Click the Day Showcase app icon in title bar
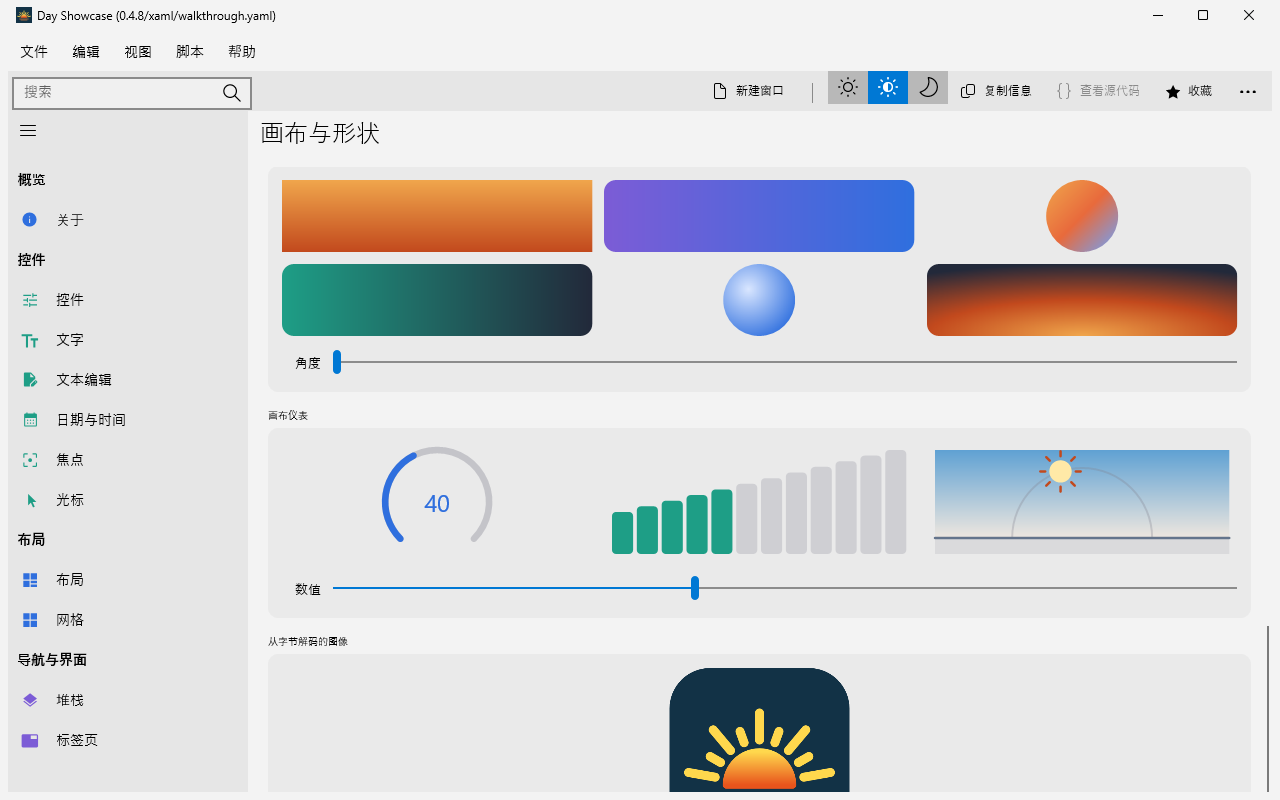 (x=24, y=15)
